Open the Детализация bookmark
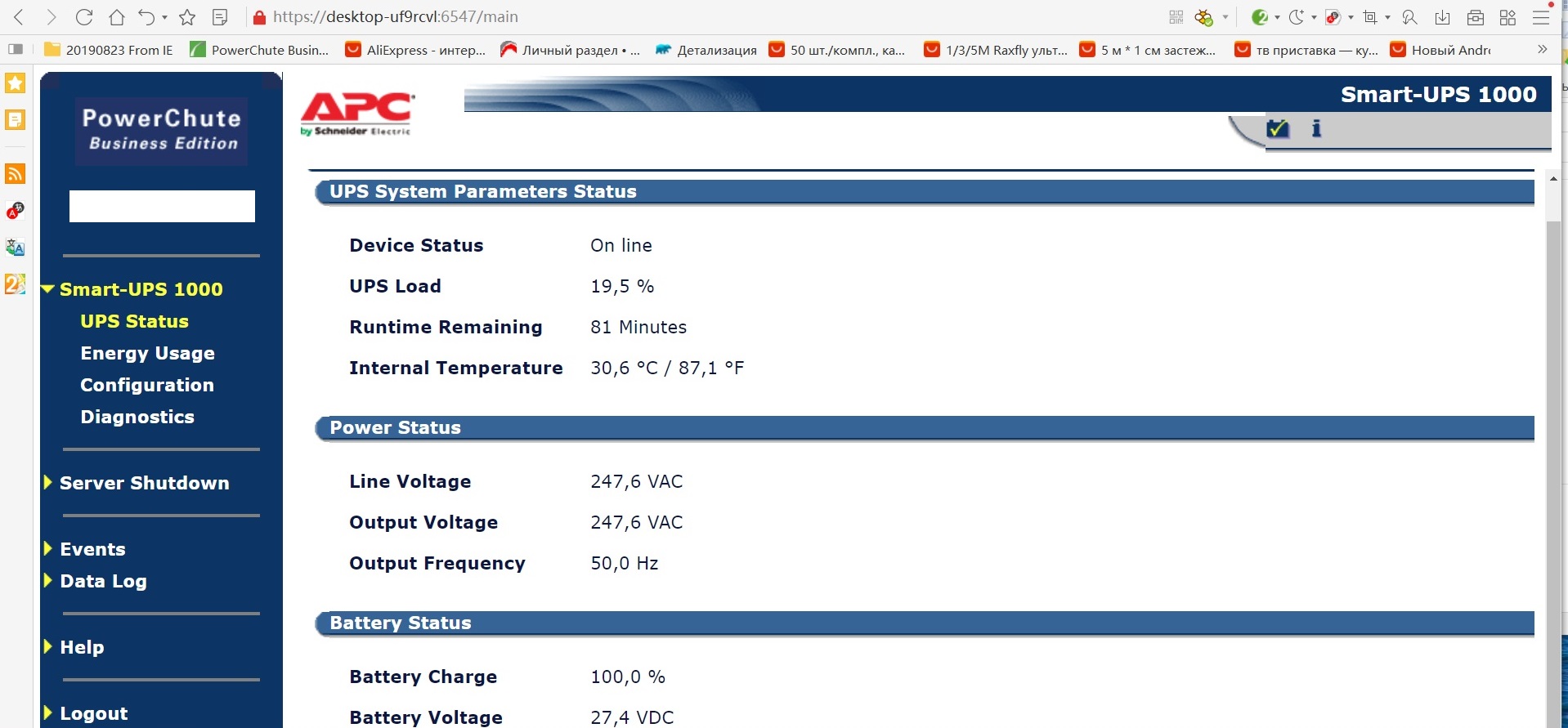Image resolution: width=1568 pixels, height=728 pixels. click(x=706, y=50)
